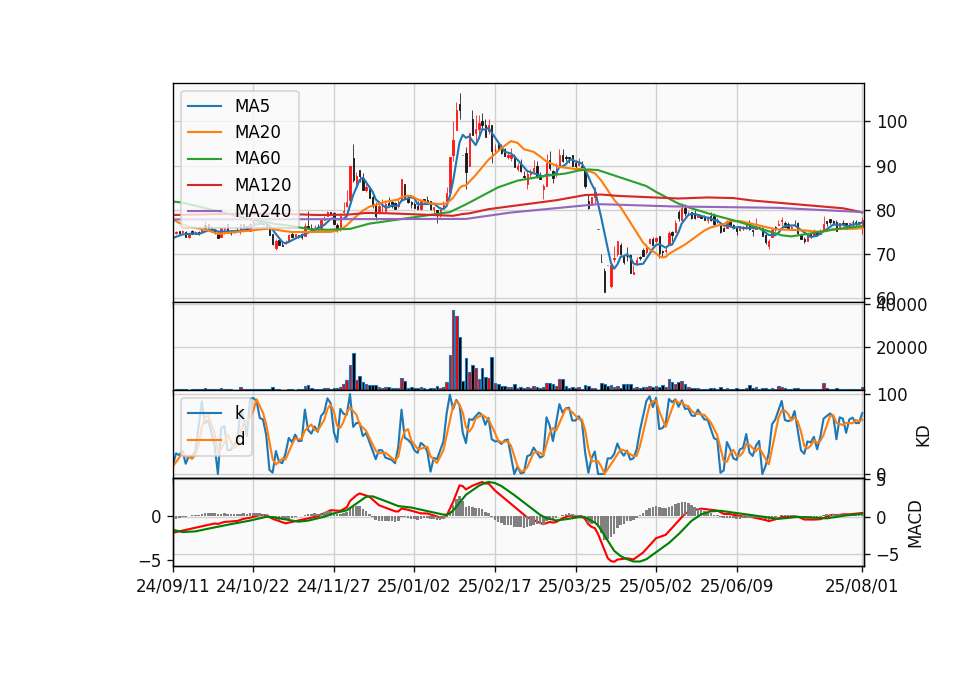Click the 25/01/02 date axis label

point(413,586)
